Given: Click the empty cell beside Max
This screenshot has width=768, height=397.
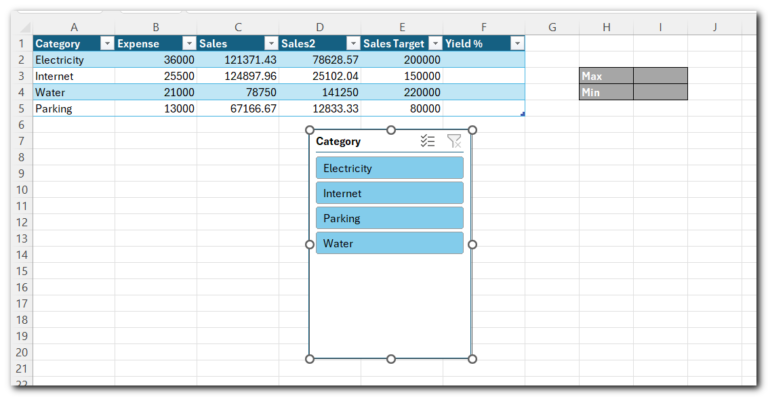Looking at the screenshot, I should tap(660, 76).
